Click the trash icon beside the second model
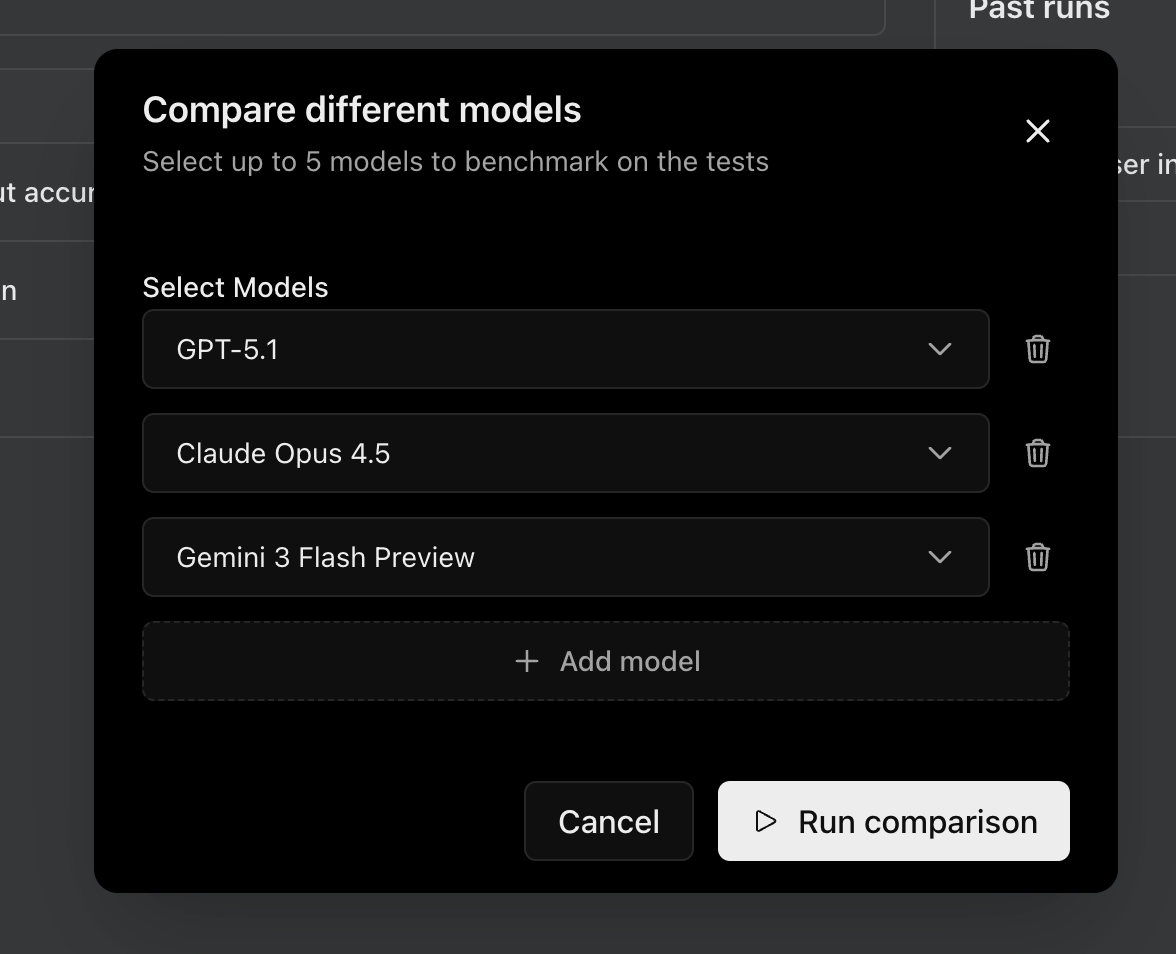The image size is (1176, 954). point(1037,453)
